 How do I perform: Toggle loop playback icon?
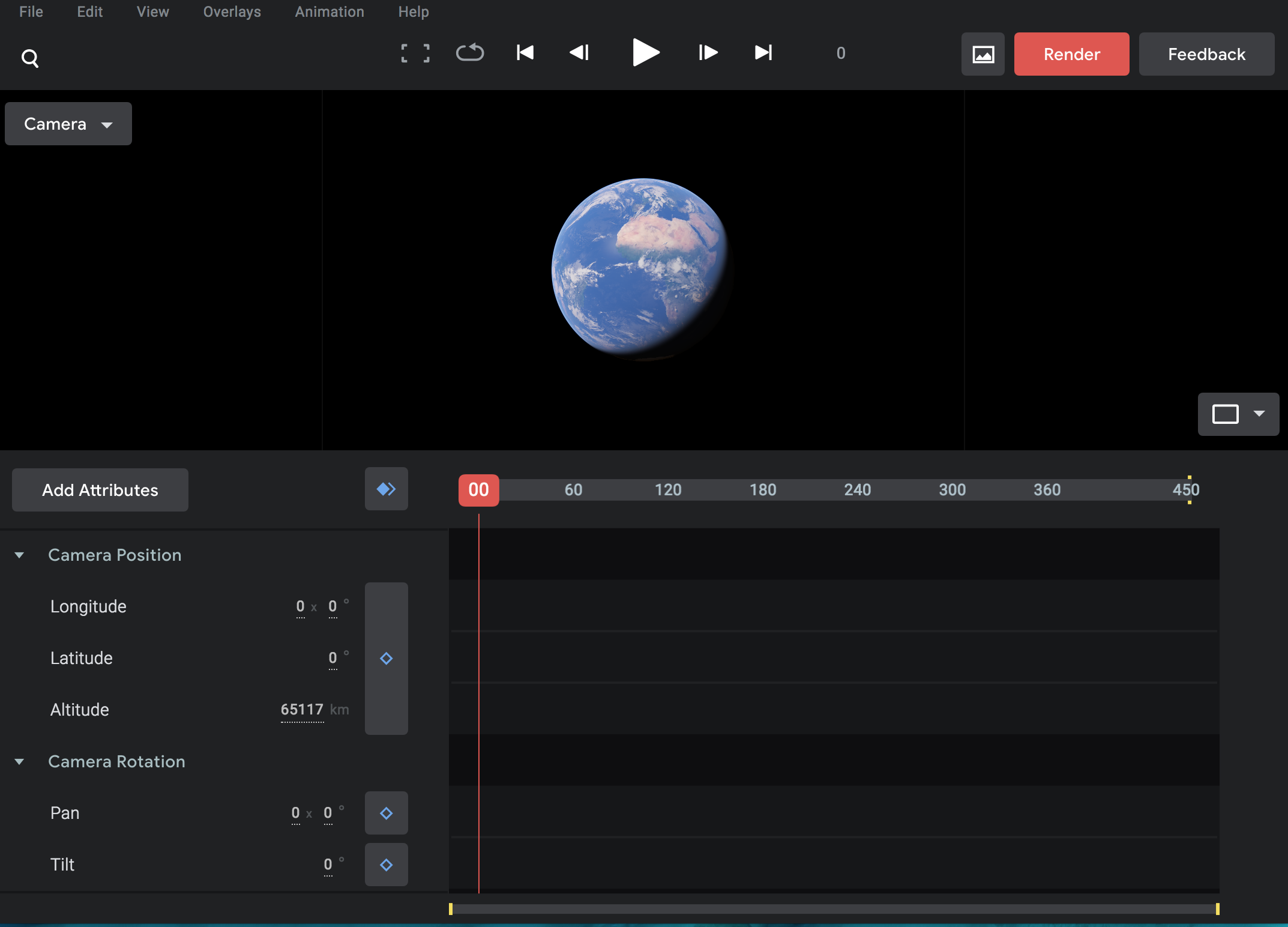pyautogui.click(x=470, y=53)
